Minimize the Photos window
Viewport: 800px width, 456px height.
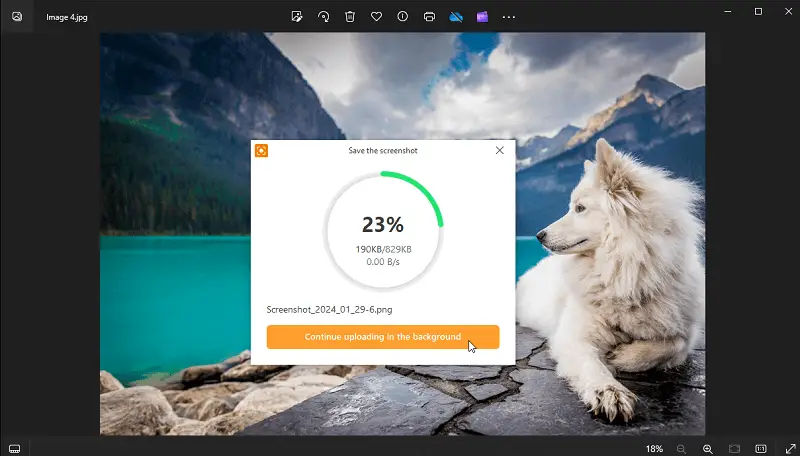click(x=728, y=11)
